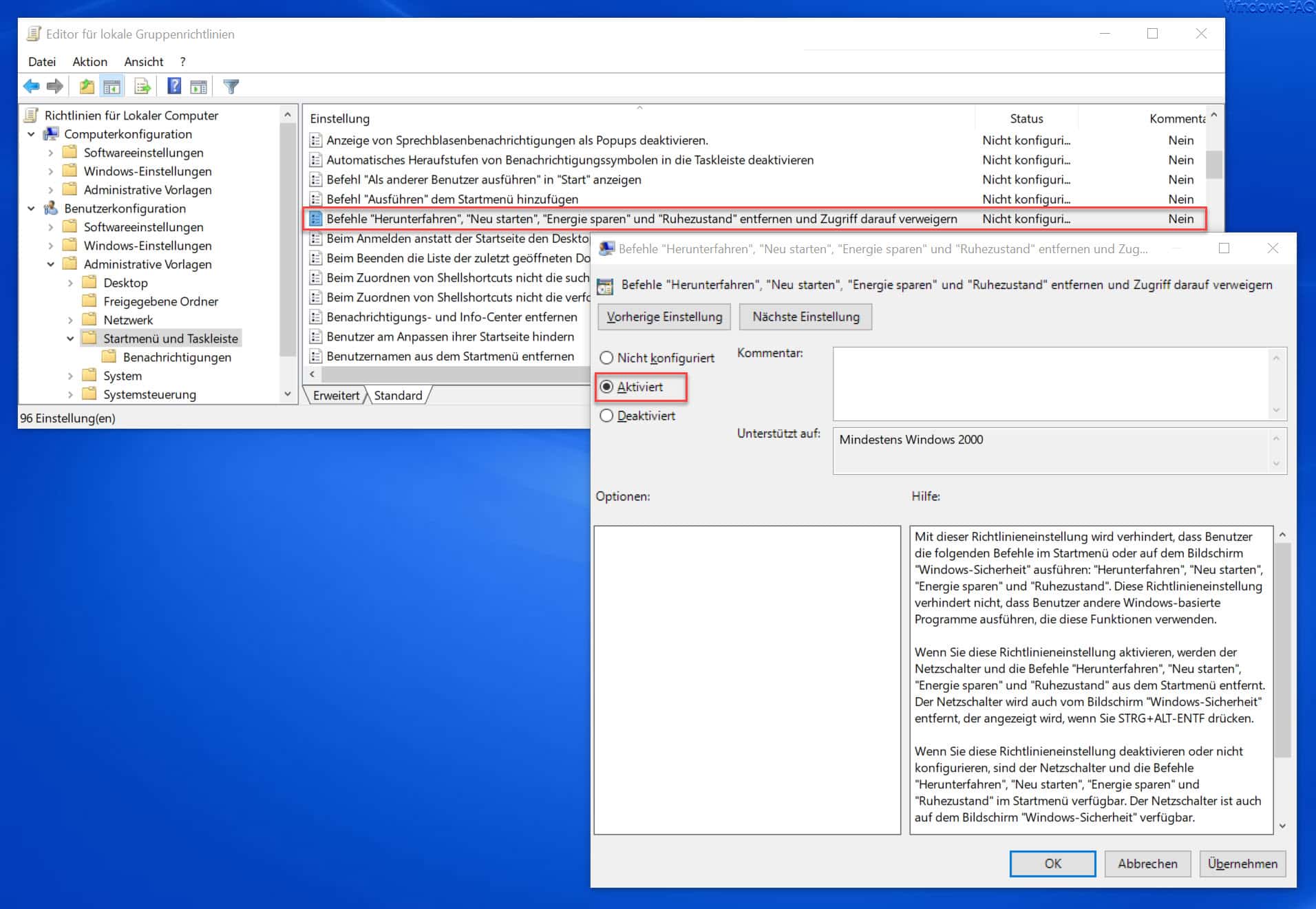Click the policy icon beside 'Benachrichtigungs- und Info-Center entfernen'
This screenshot has width=1316, height=909.
click(x=316, y=317)
